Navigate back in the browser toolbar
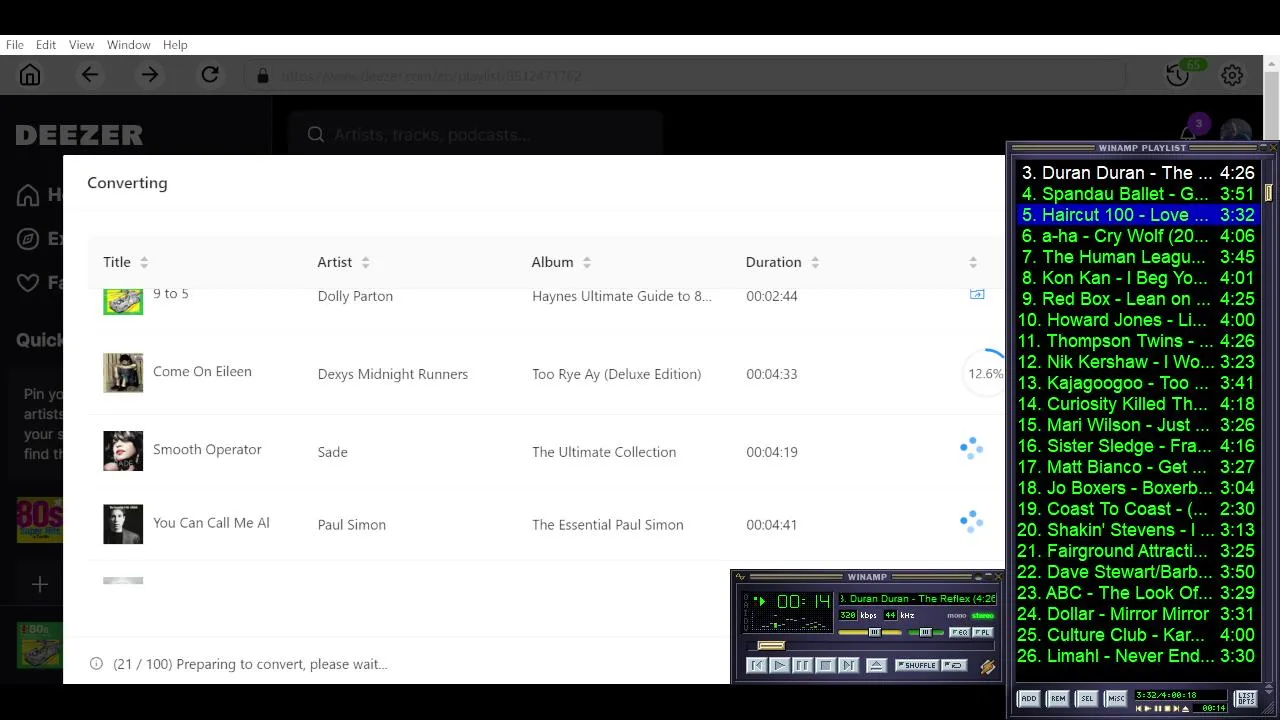Image resolution: width=1280 pixels, height=720 pixels. pos(90,75)
